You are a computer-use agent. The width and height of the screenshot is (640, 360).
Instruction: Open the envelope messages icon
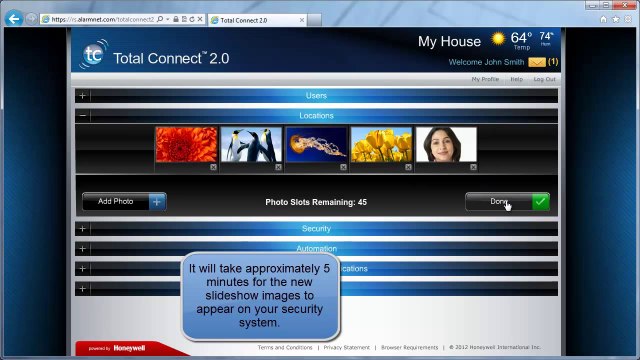click(x=537, y=62)
